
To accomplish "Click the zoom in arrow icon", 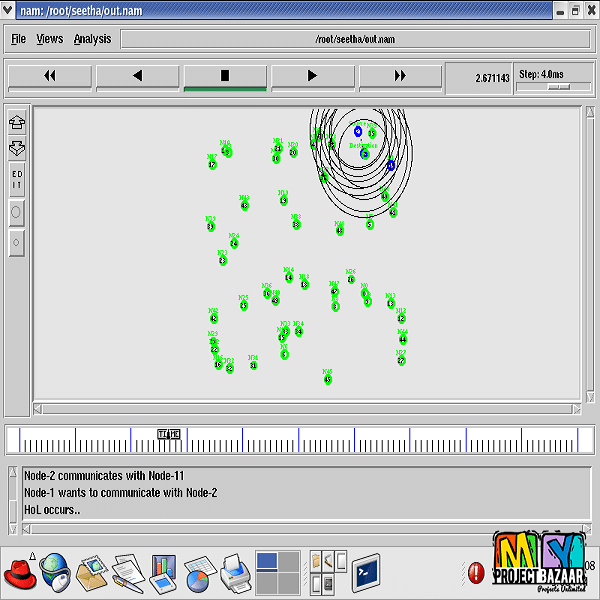I will point(17,123).
